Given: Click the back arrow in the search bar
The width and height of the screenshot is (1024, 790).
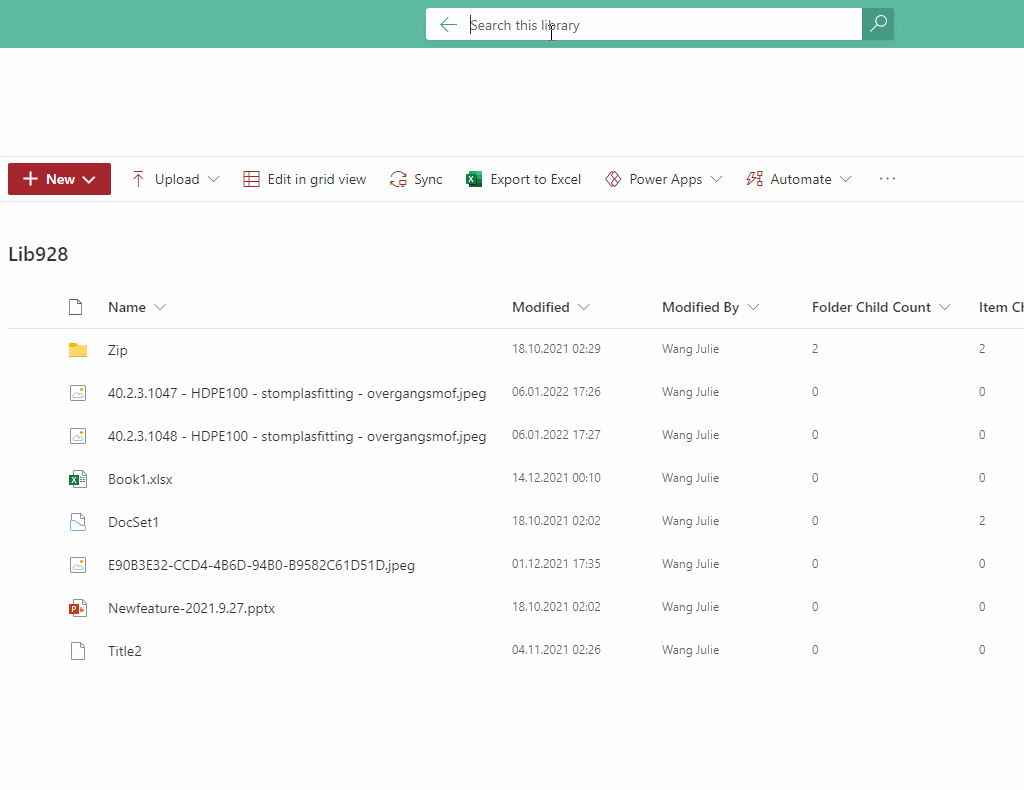Looking at the screenshot, I should coord(448,24).
